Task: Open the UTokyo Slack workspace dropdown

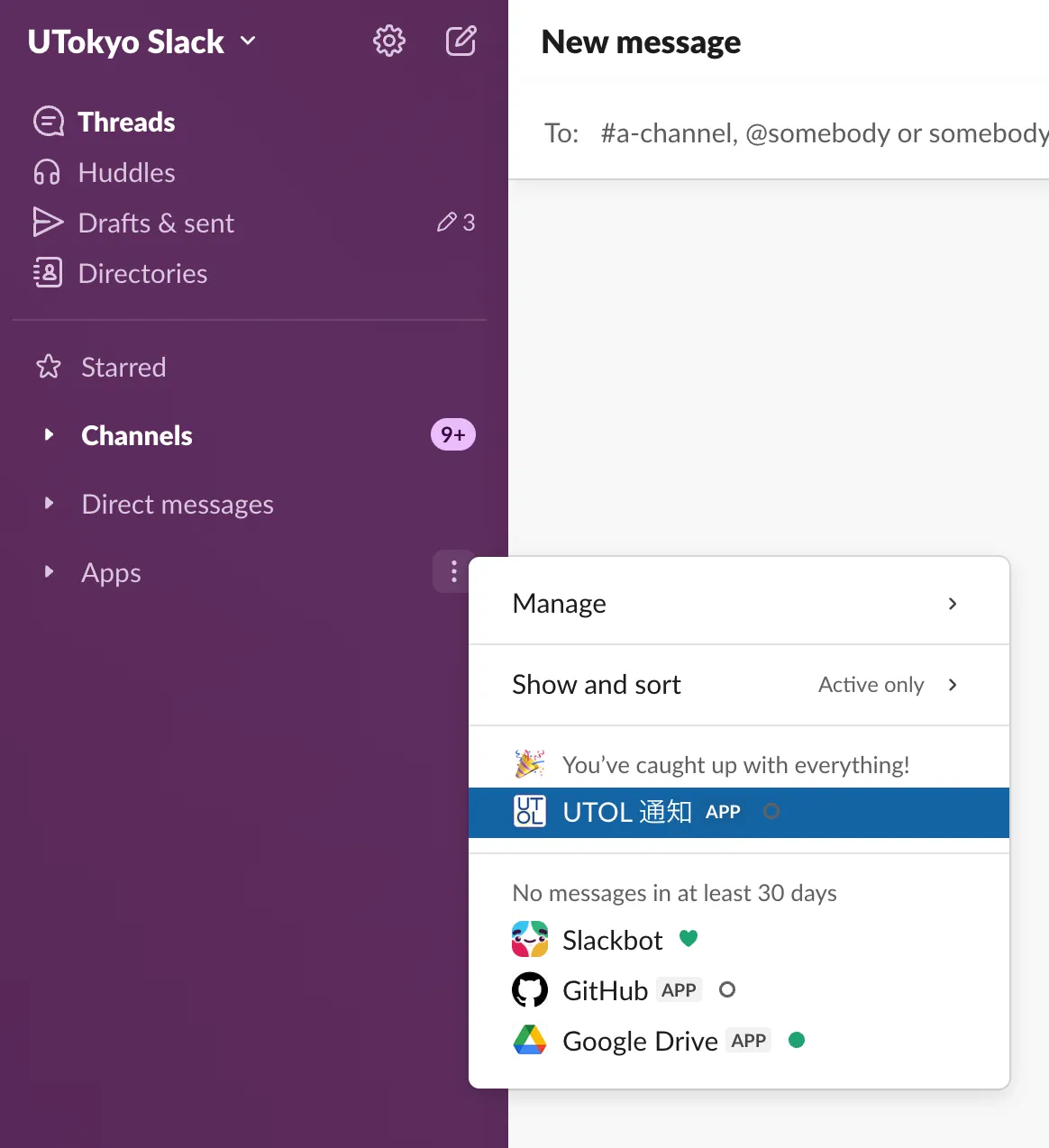Action: pyautogui.click(x=142, y=41)
